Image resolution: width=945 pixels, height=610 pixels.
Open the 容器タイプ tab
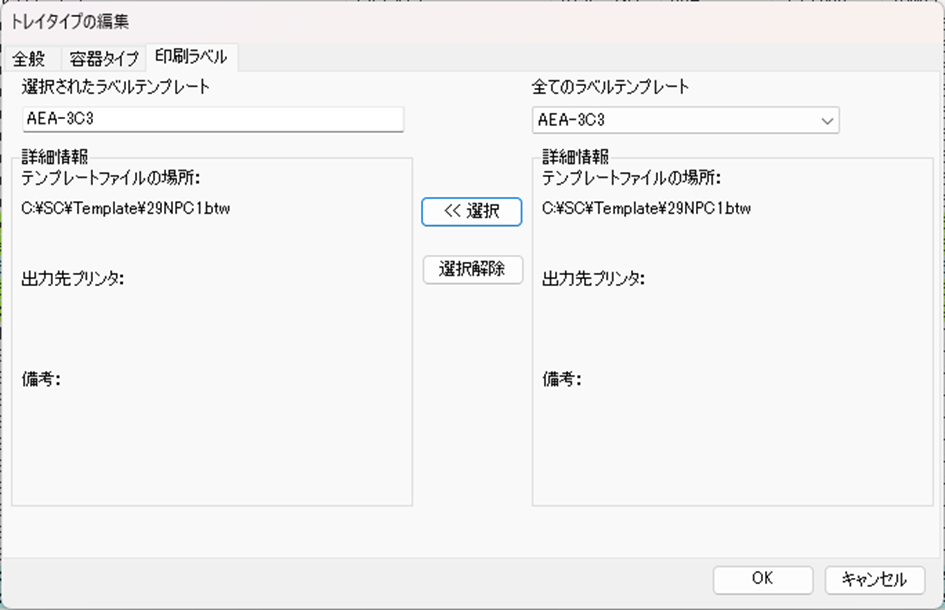104,58
